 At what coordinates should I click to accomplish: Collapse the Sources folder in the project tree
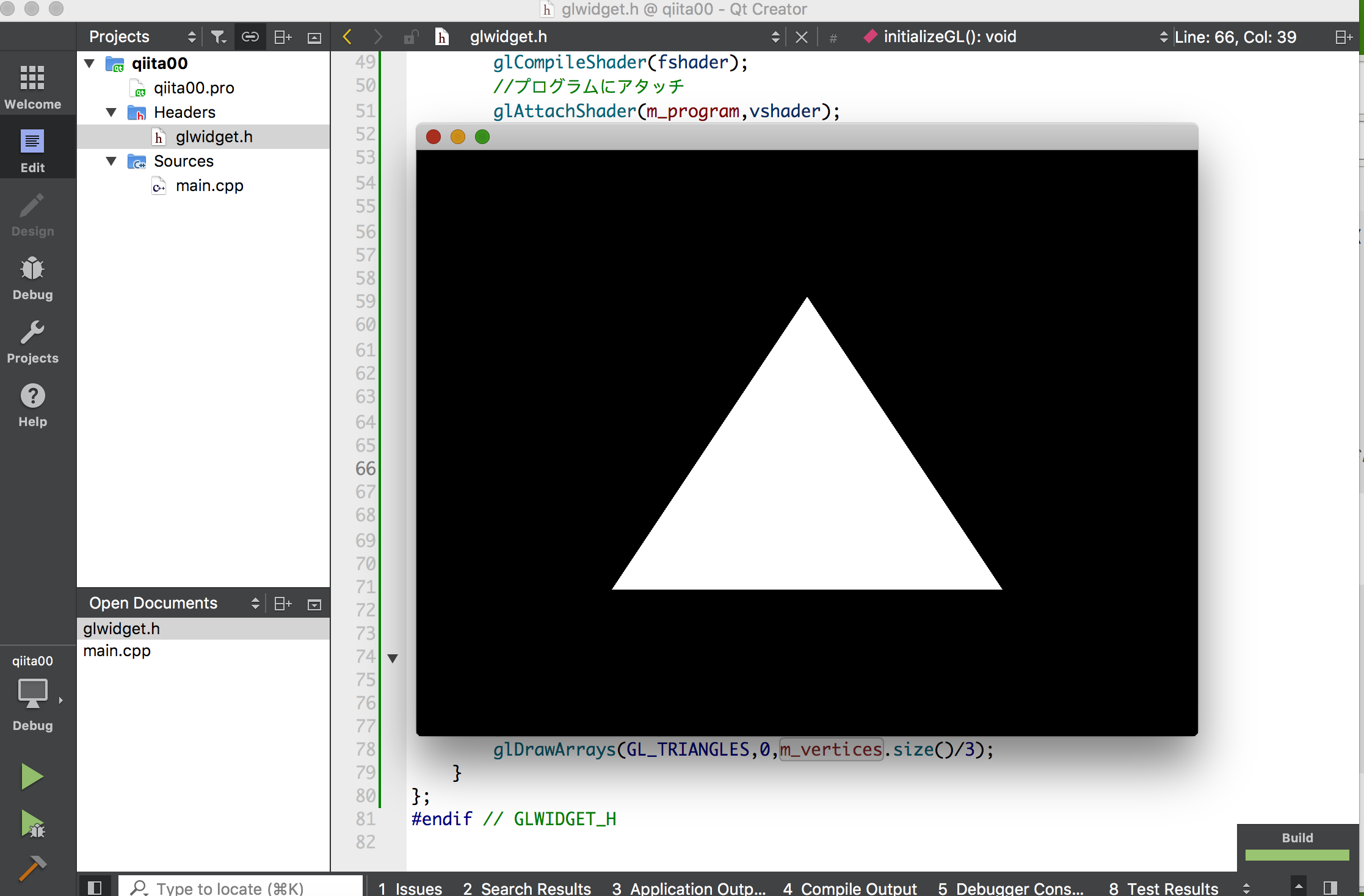[111, 161]
